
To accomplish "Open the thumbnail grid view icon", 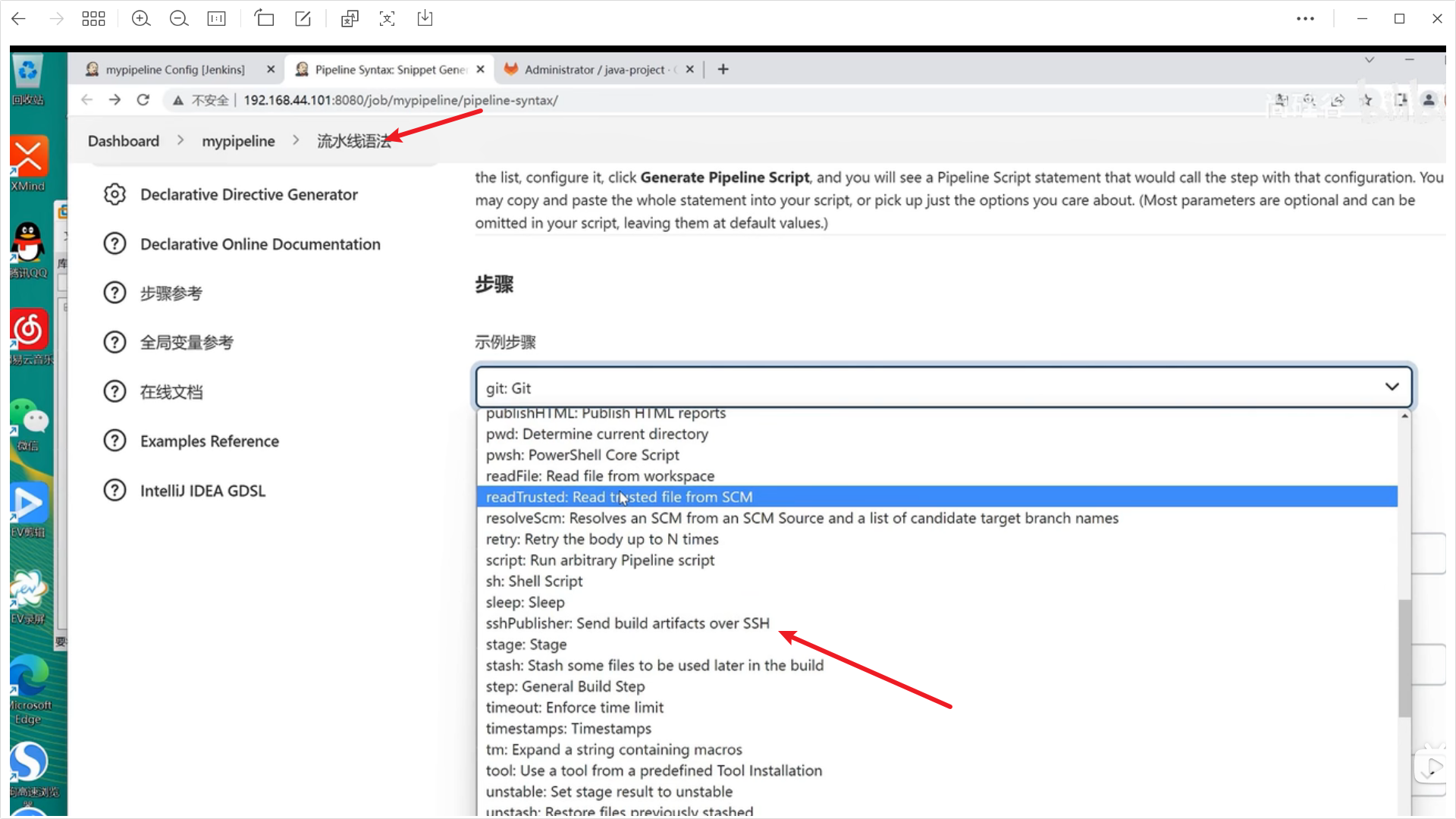I will coord(93,19).
